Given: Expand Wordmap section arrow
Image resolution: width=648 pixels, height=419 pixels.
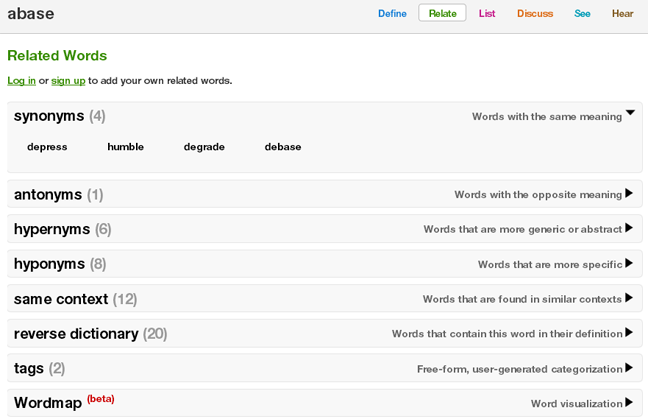Looking at the screenshot, I should click(x=629, y=402).
